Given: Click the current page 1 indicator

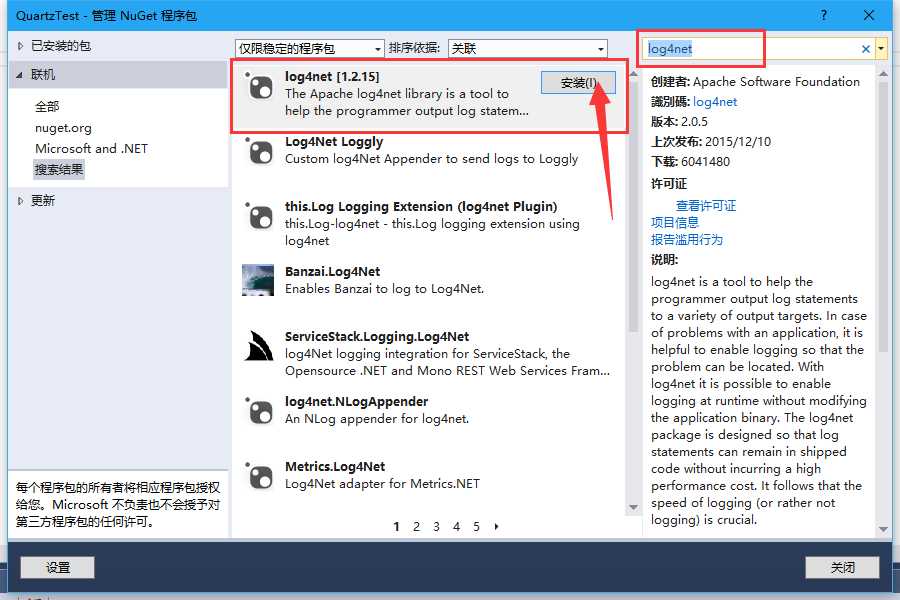Looking at the screenshot, I should point(396,527).
